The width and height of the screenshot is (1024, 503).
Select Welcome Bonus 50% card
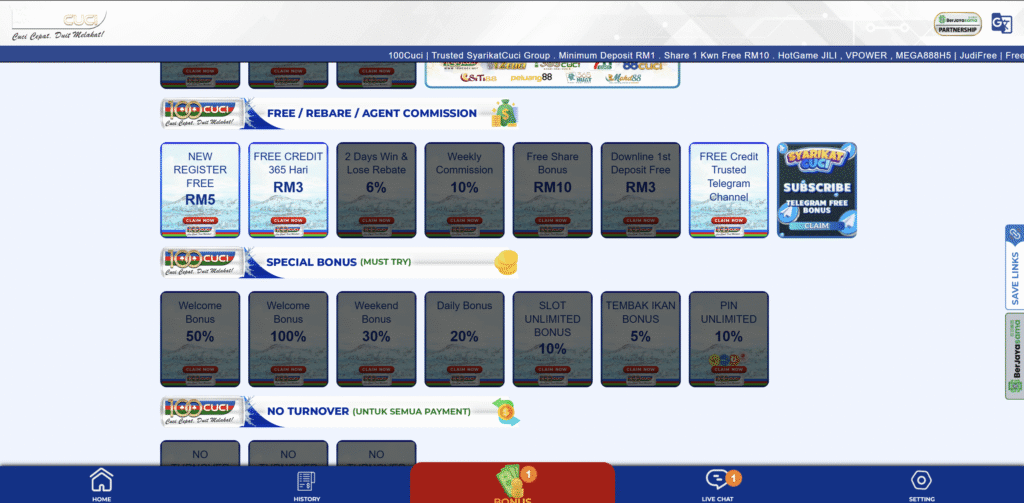tap(200, 339)
